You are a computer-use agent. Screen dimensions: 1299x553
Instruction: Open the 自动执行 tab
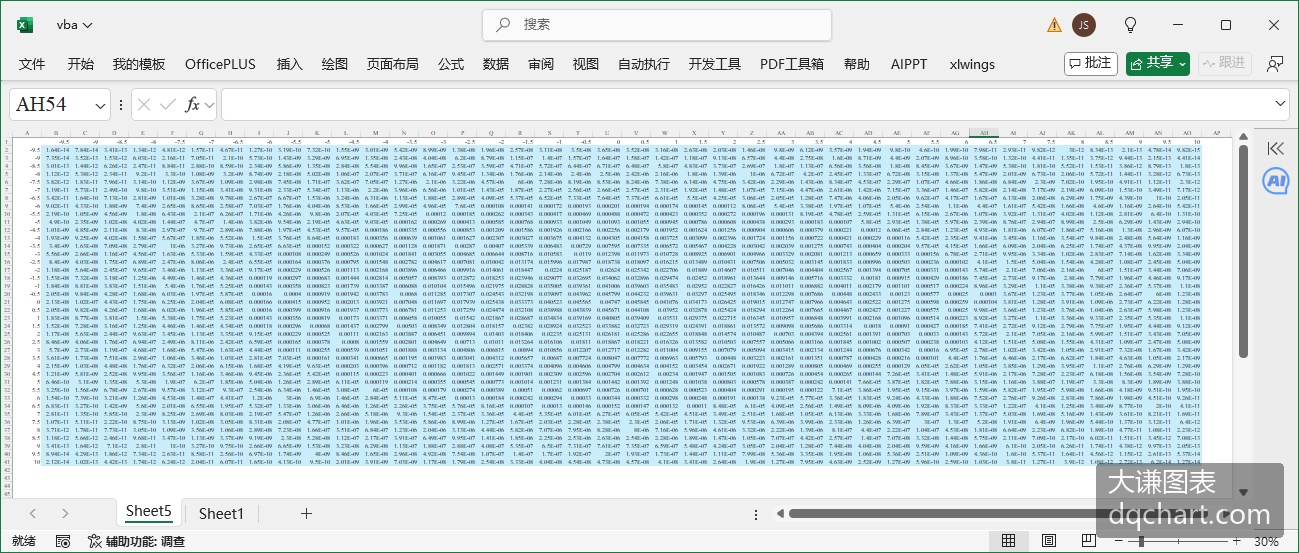644,64
